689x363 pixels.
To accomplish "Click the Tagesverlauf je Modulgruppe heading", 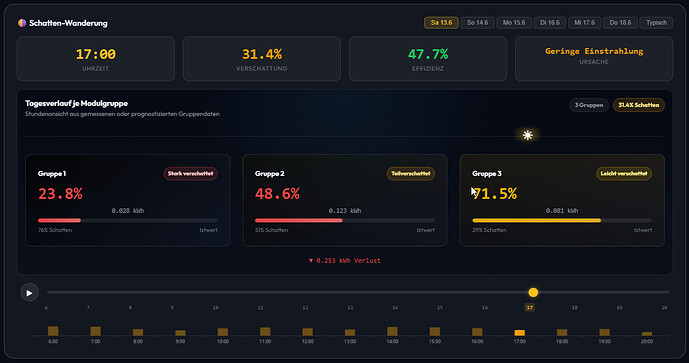I will (x=76, y=103).
